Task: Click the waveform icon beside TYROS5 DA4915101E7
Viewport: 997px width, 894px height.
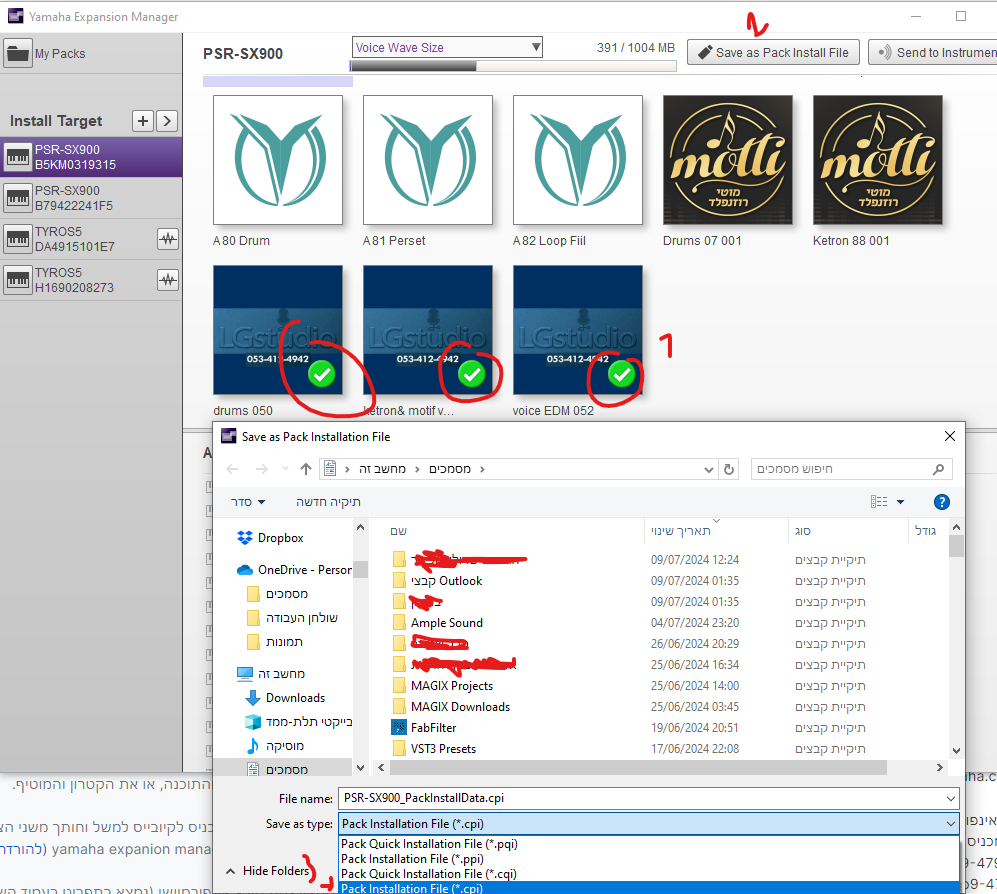Action: click(168, 239)
